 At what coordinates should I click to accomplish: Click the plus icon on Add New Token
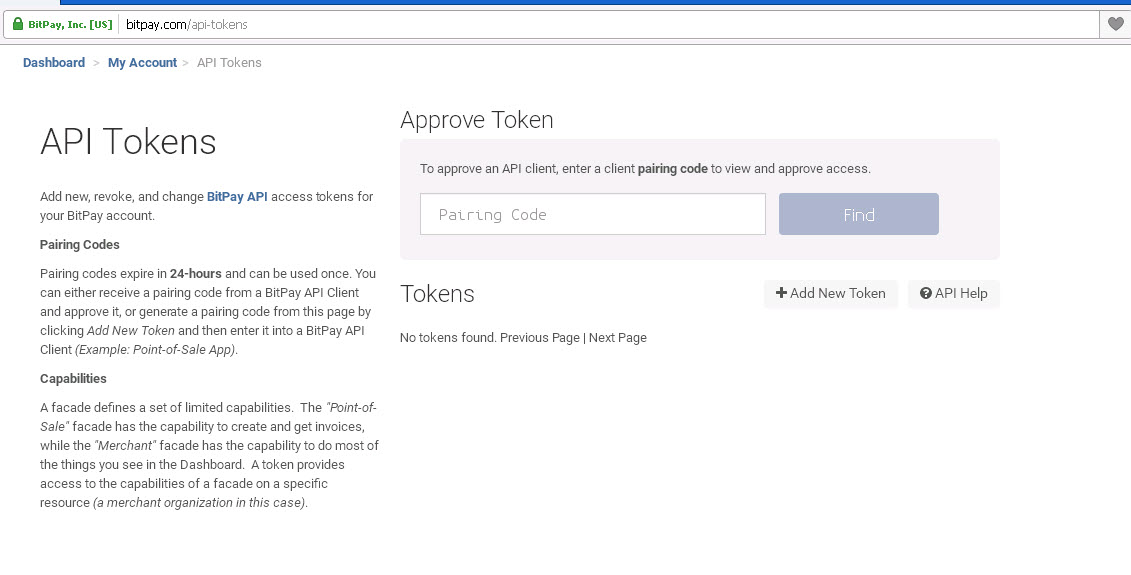781,293
